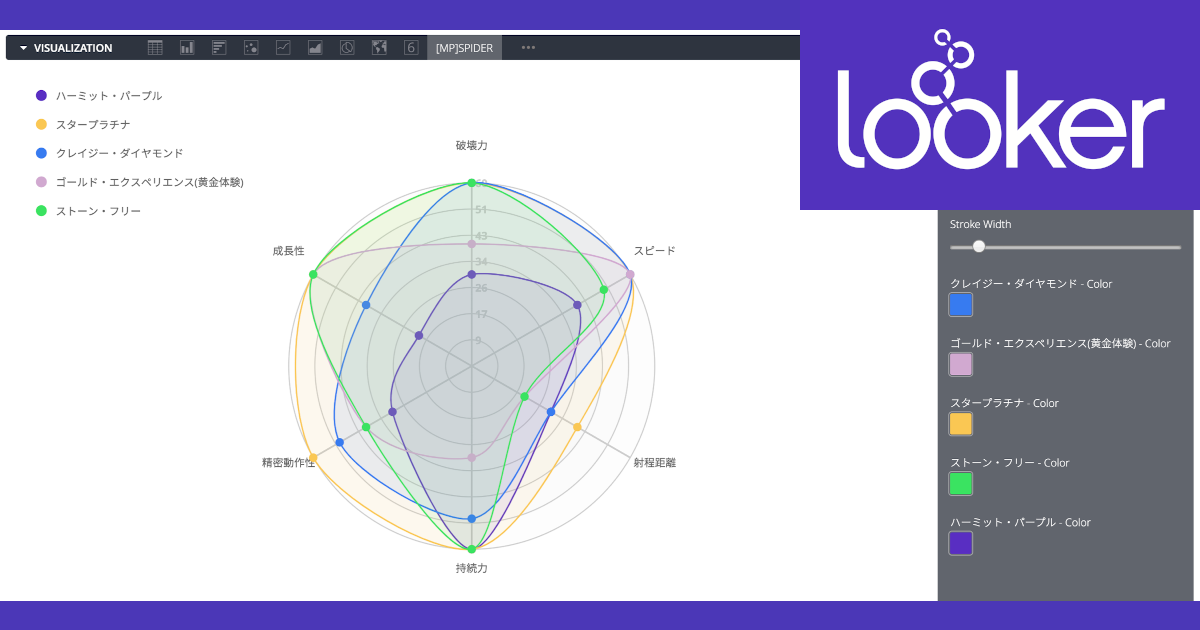1200x630 pixels.
Task: Toggle スタープラチナ series in legend
Action: (83, 125)
